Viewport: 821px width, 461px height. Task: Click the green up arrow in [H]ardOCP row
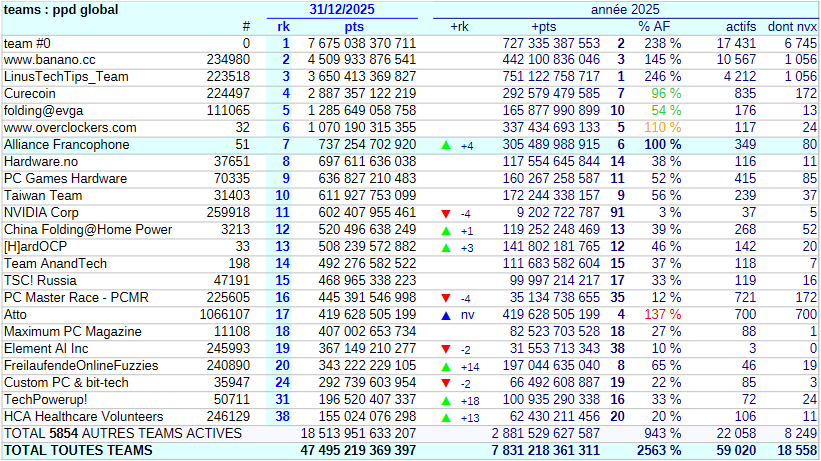pos(446,247)
